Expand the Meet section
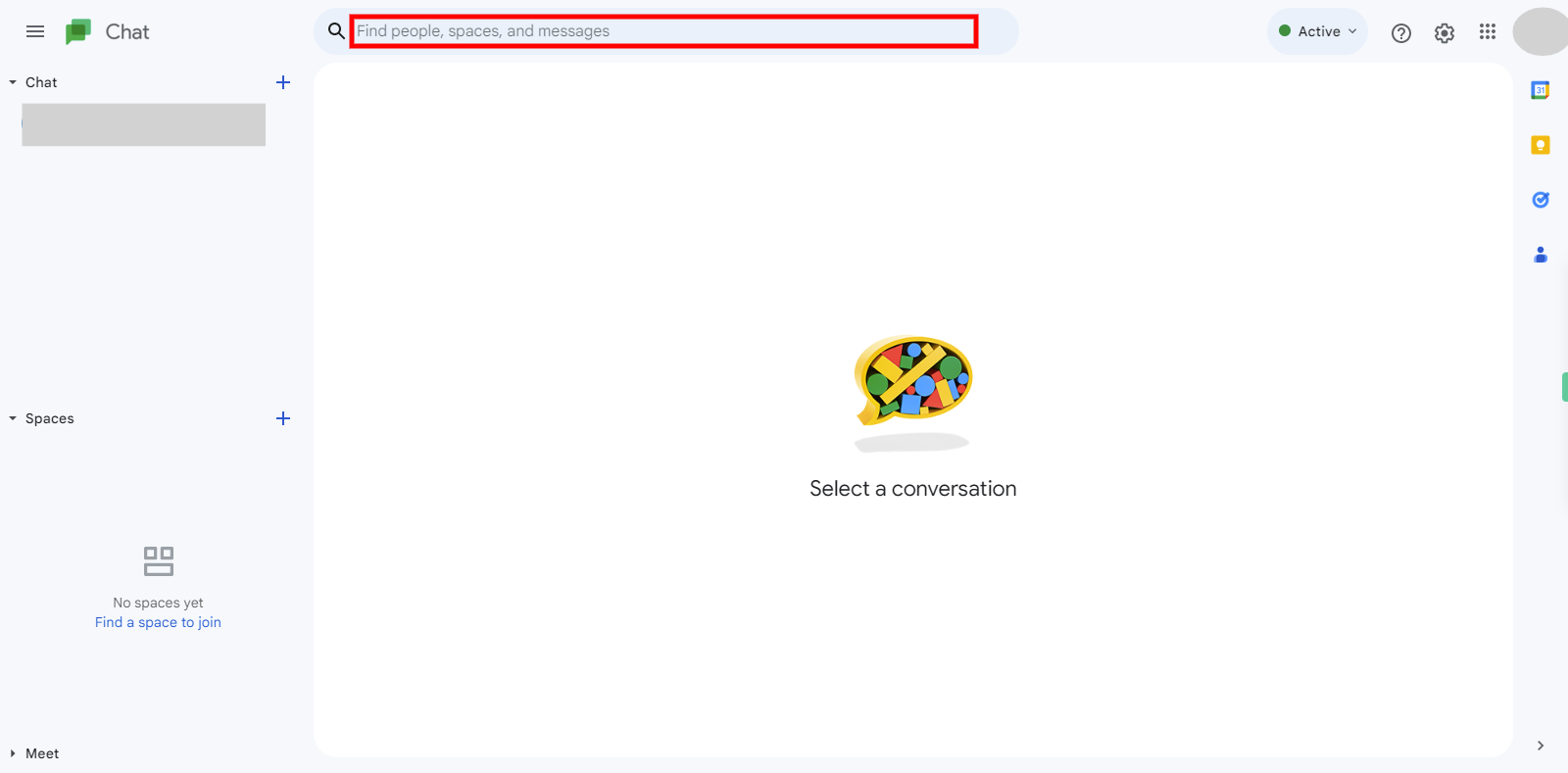Image resolution: width=1568 pixels, height=773 pixels. pos(13,753)
